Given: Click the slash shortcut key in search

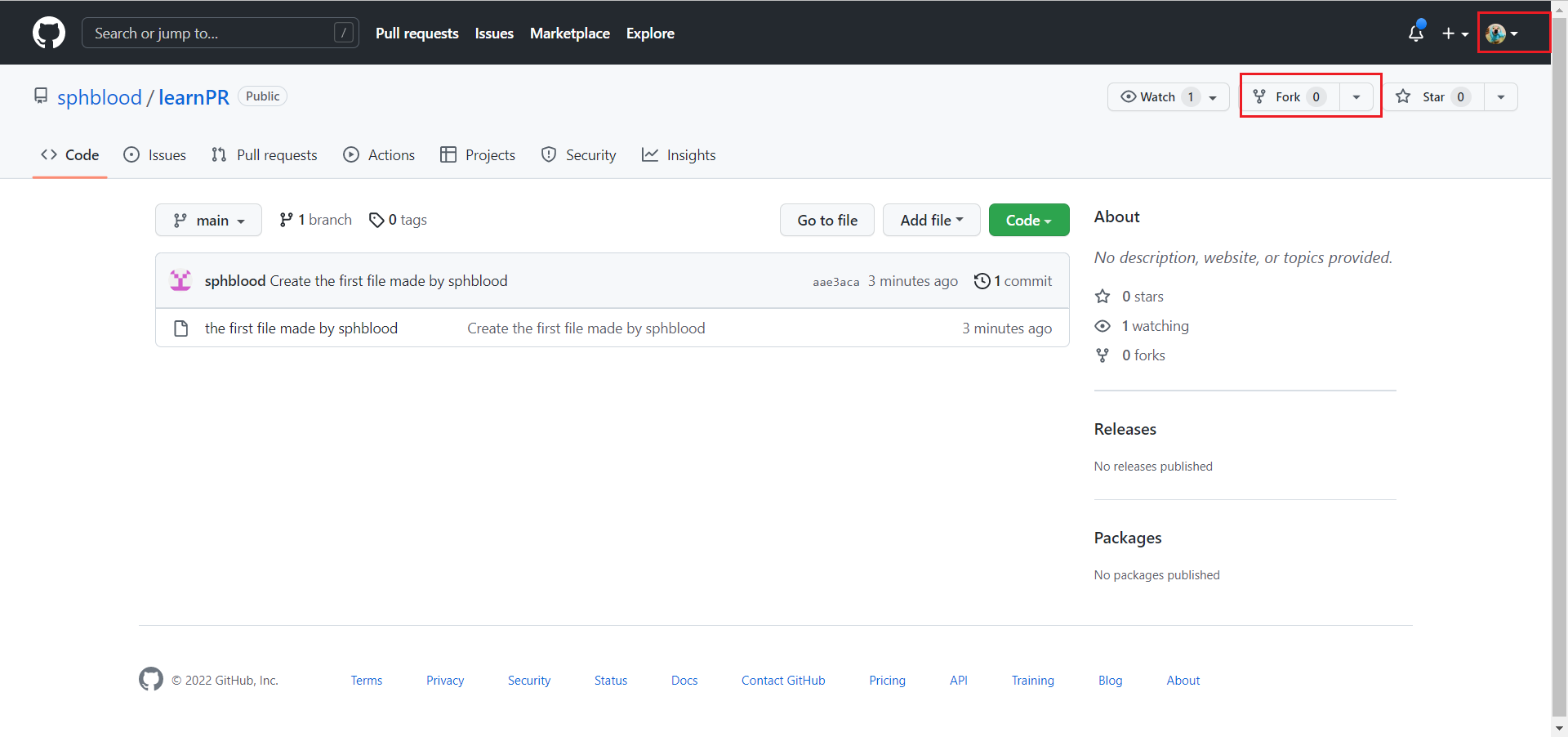Looking at the screenshot, I should coord(344,33).
